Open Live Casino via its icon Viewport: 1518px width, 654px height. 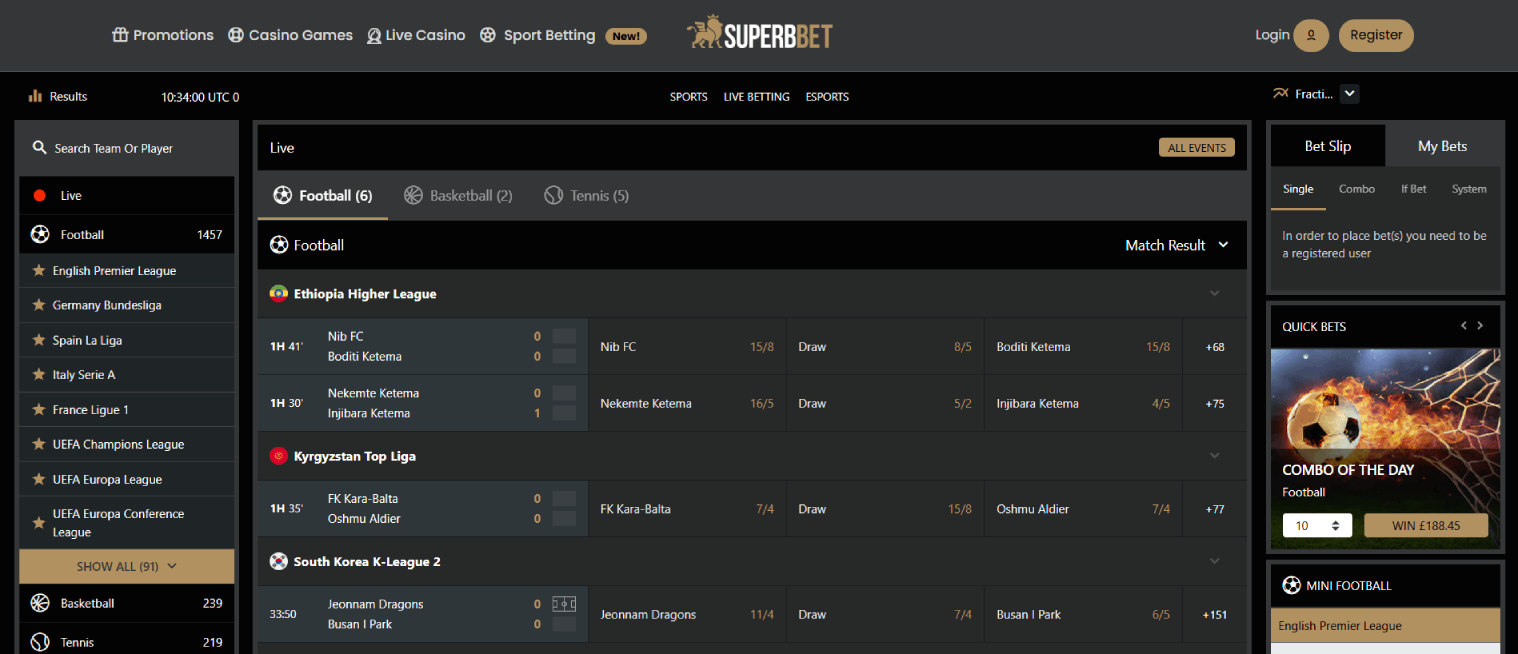click(x=372, y=35)
